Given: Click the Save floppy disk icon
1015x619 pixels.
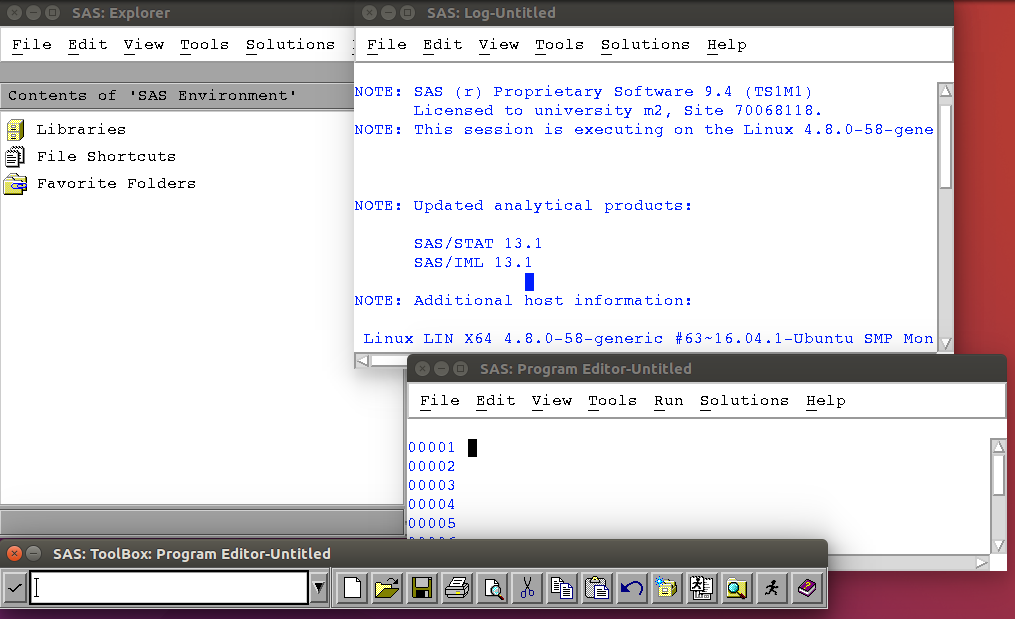Looking at the screenshot, I should point(422,588).
